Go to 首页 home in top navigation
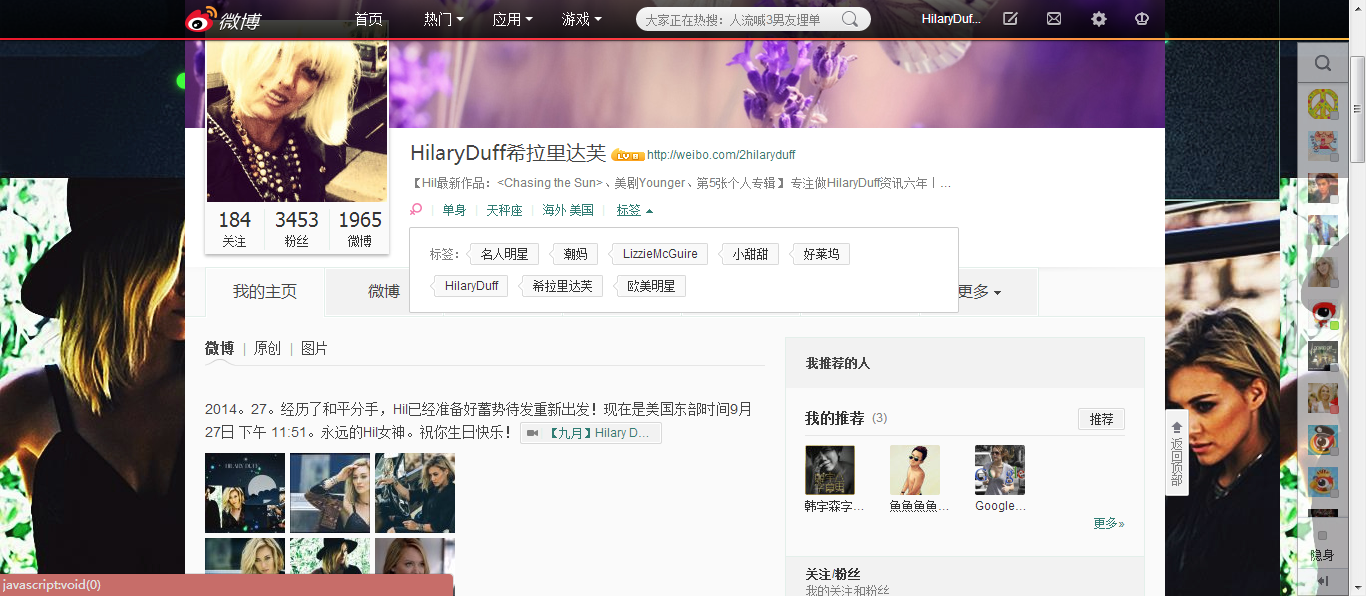1366x596 pixels. click(x=369, y=19)
